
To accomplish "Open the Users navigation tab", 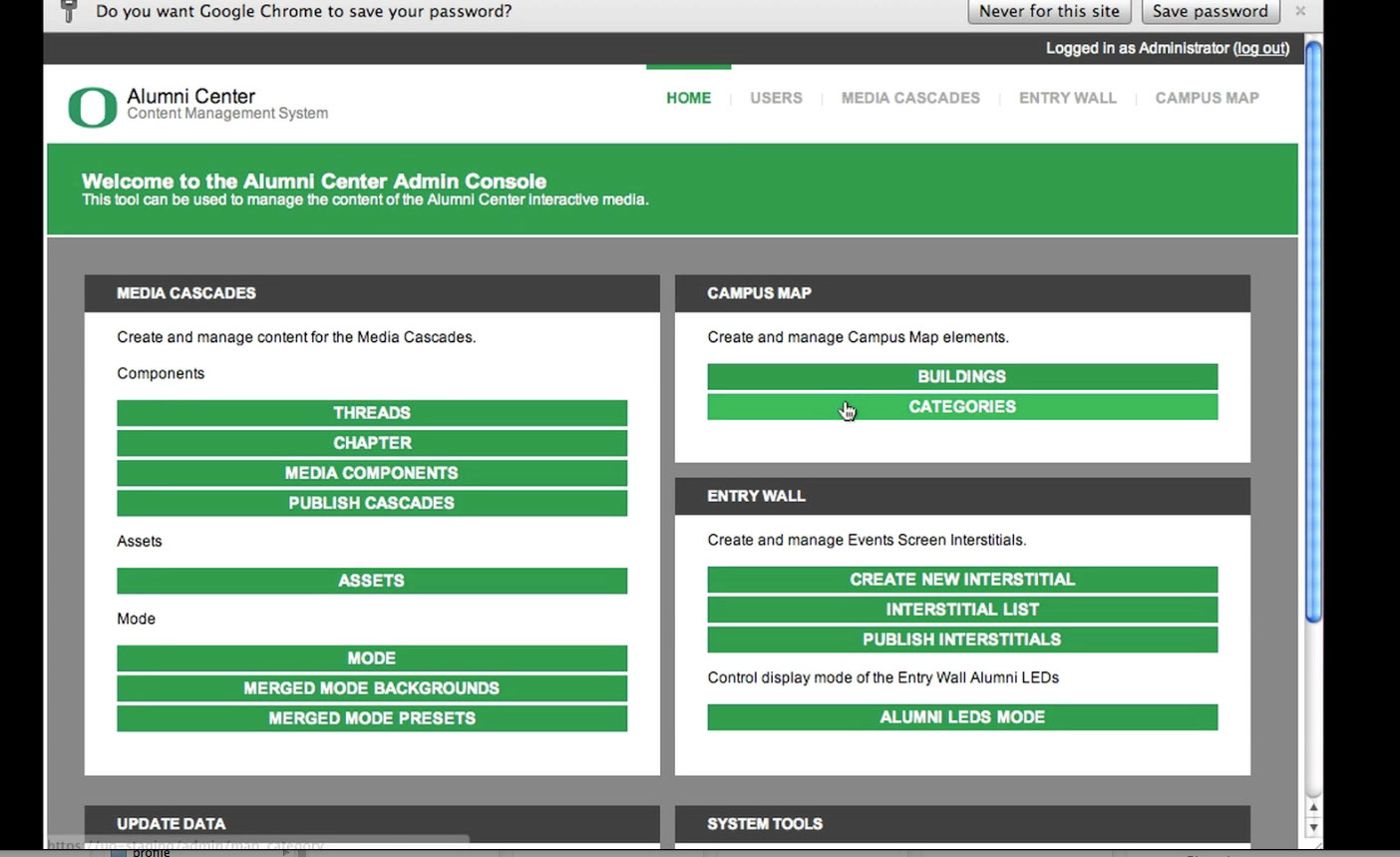I will coord(776,98).
